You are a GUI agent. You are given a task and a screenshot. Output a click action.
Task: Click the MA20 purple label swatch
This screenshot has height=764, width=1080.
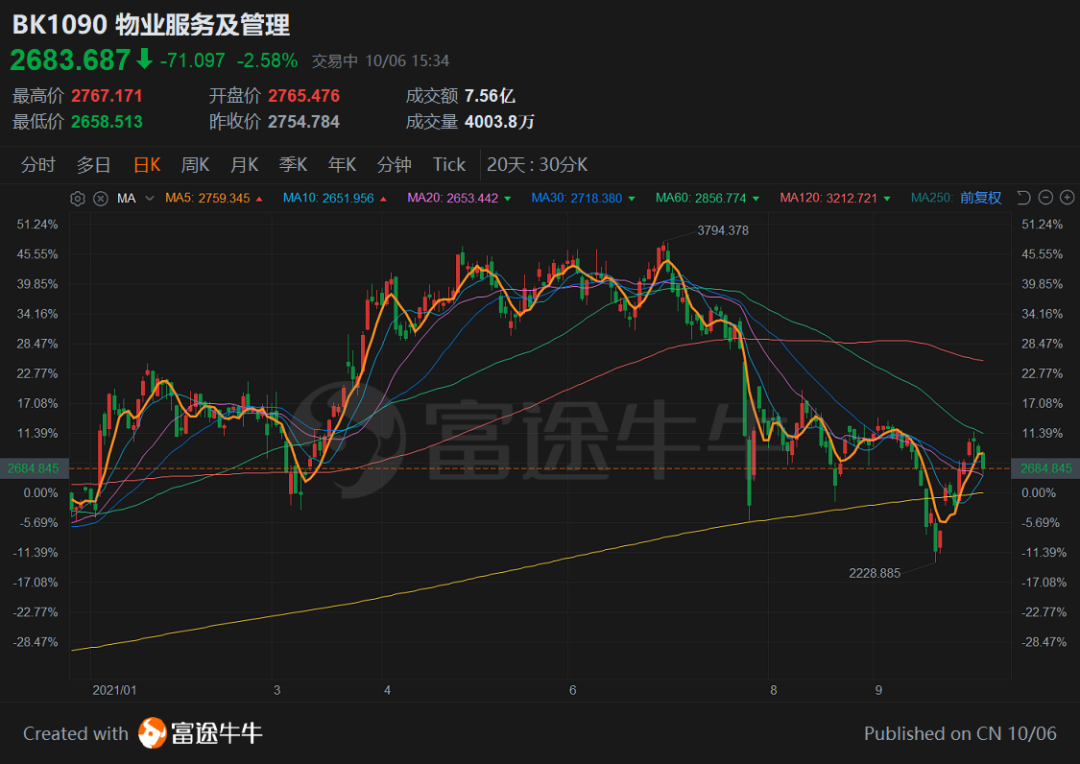point(453,198)
